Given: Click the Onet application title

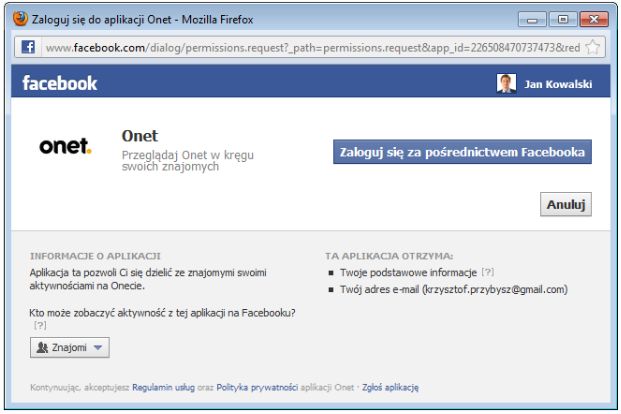Looking at the screenshot, I should [x=140, y=136].
